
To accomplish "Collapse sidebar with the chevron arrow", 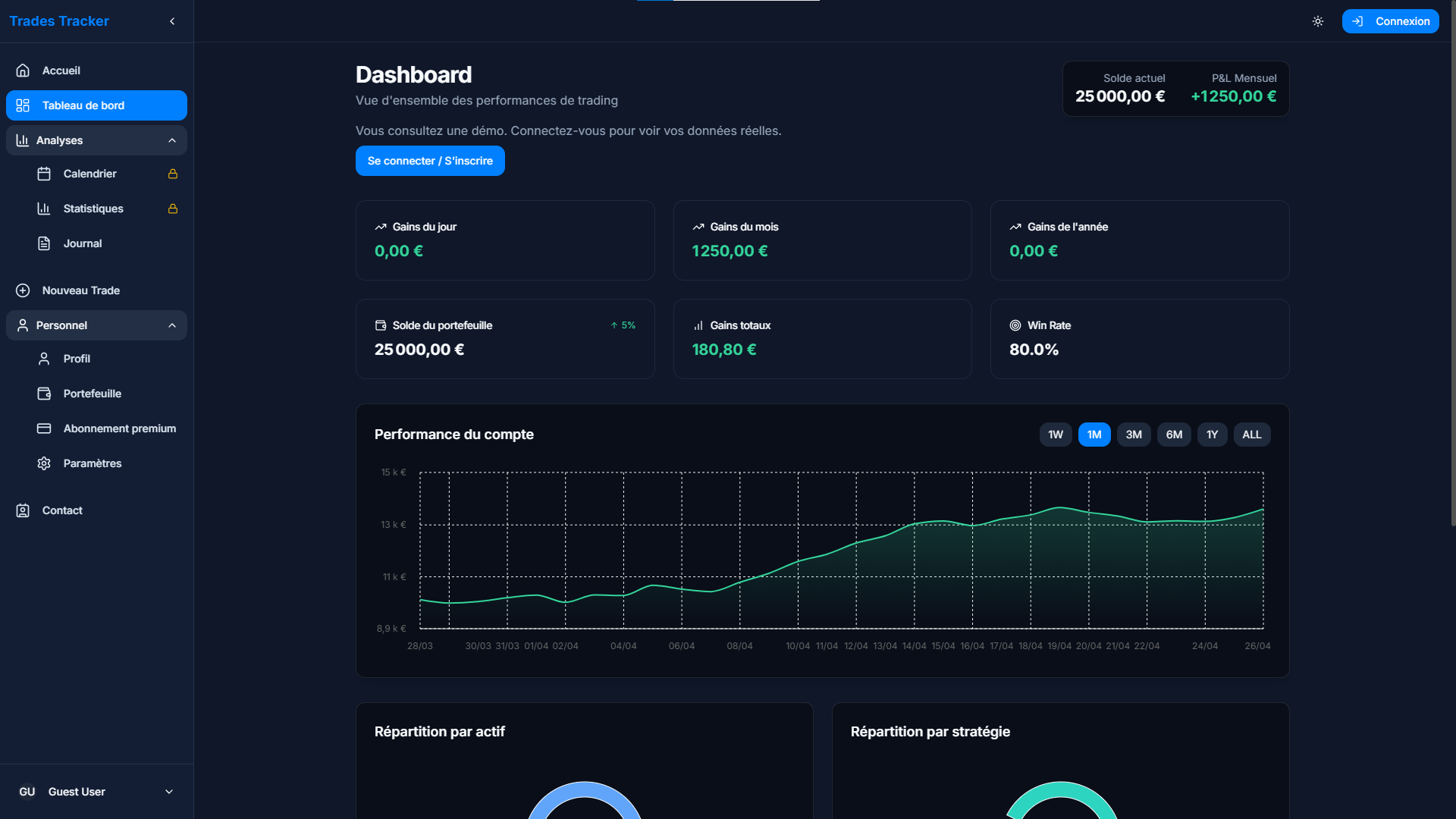I will 172,21.
